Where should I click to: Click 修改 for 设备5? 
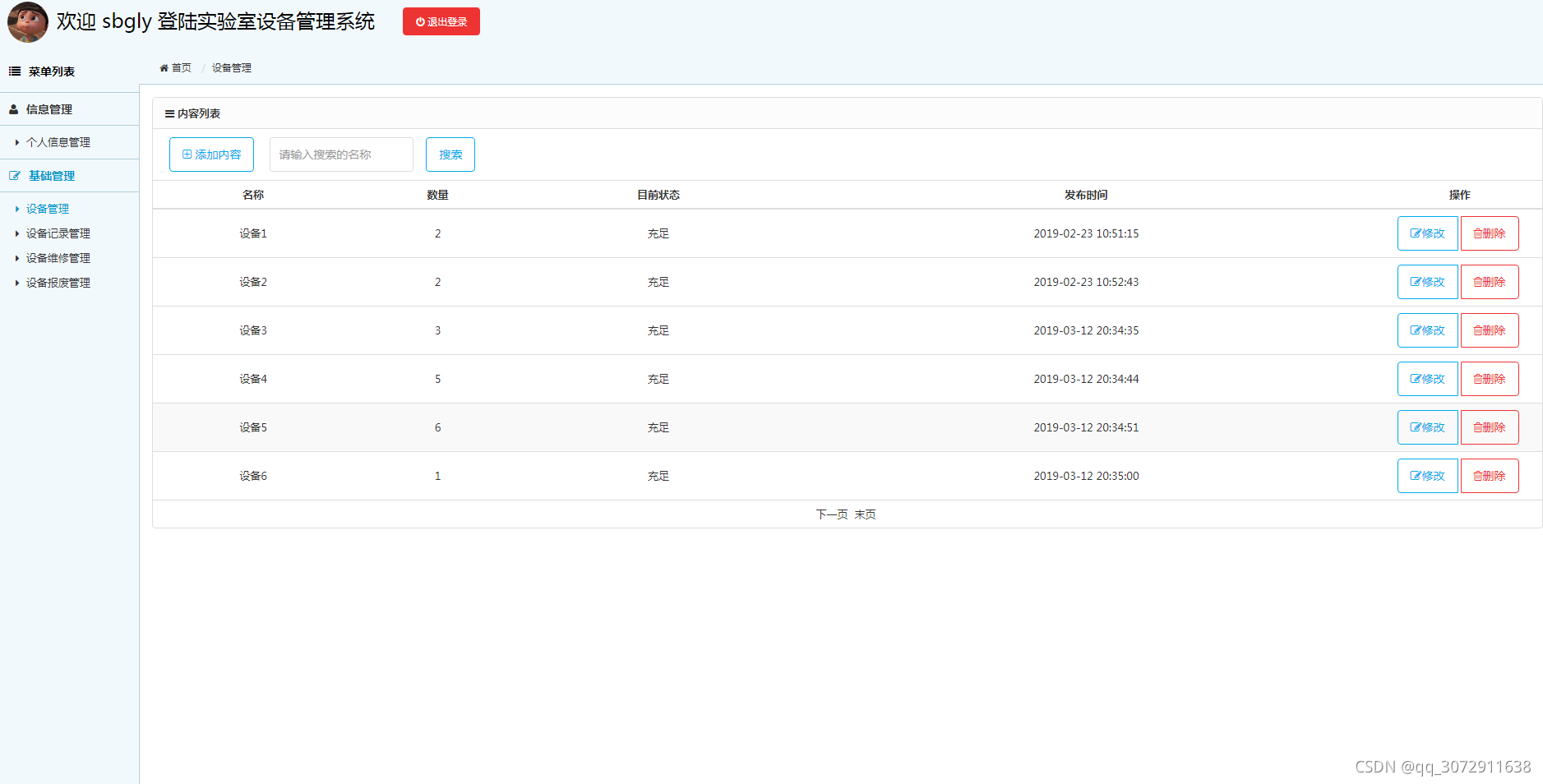click(x=1428, y=427)
